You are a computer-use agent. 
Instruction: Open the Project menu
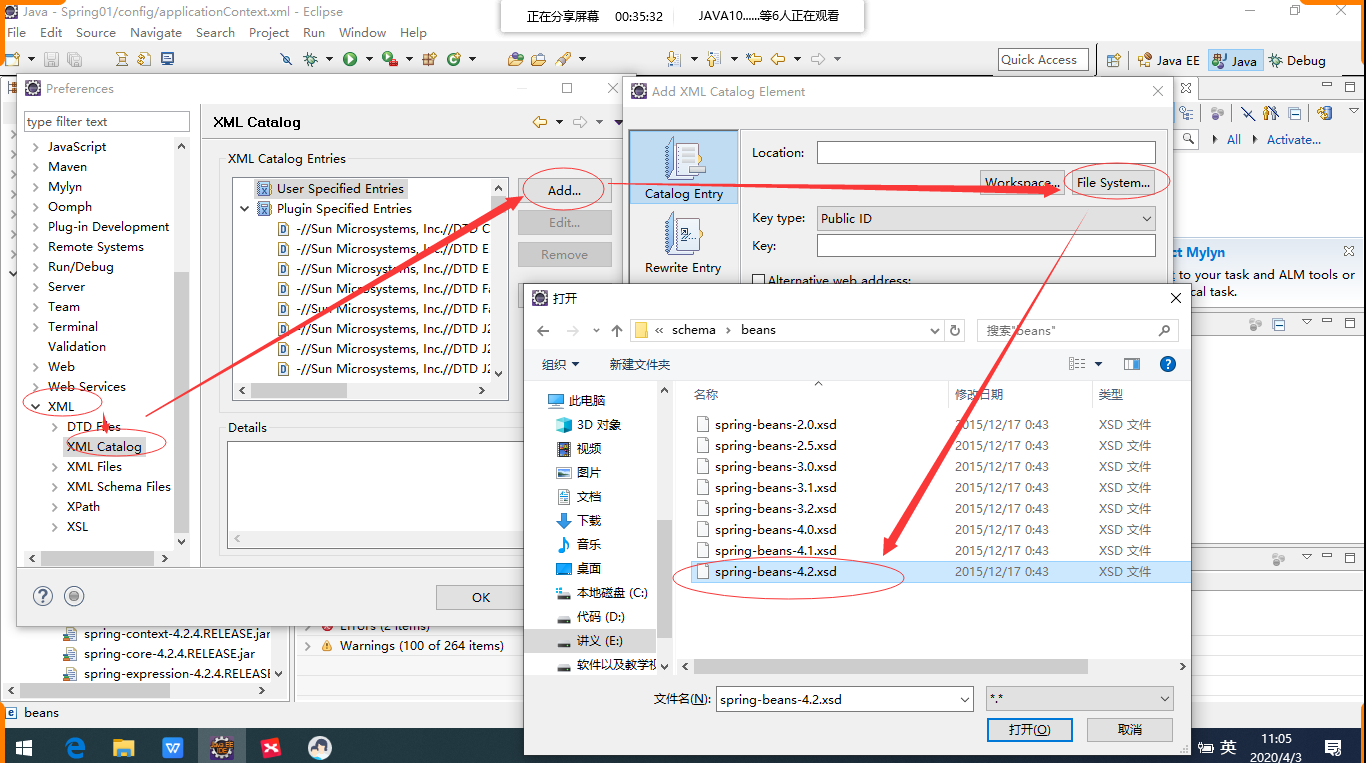click(x=269, y=32)
